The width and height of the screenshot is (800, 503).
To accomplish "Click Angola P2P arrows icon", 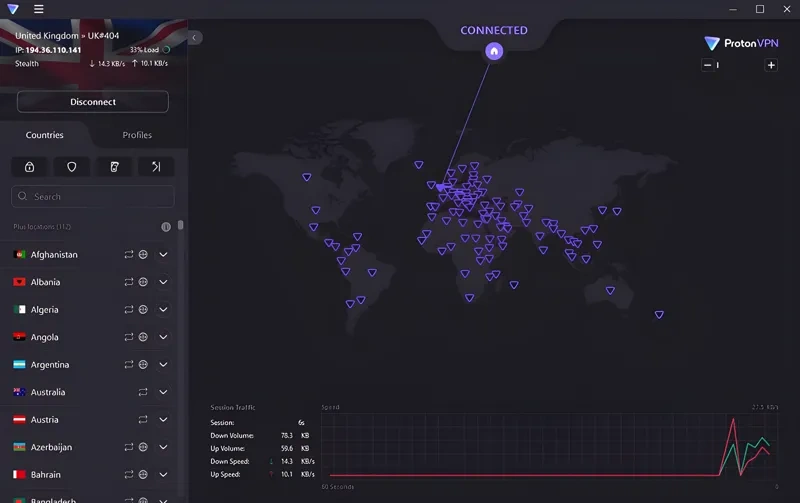I will 129,337.
